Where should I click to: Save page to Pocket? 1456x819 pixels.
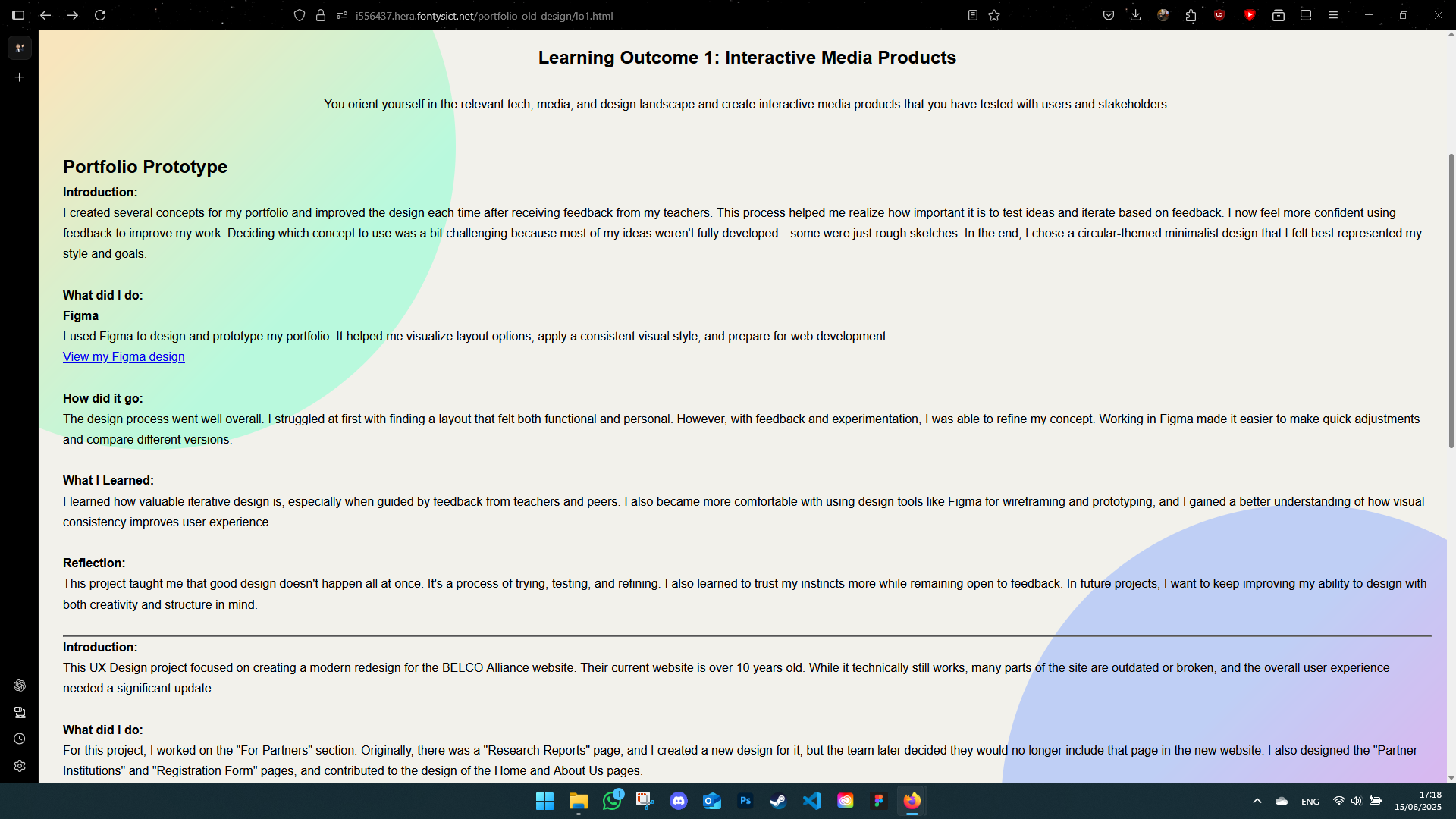click(1108, 15)
